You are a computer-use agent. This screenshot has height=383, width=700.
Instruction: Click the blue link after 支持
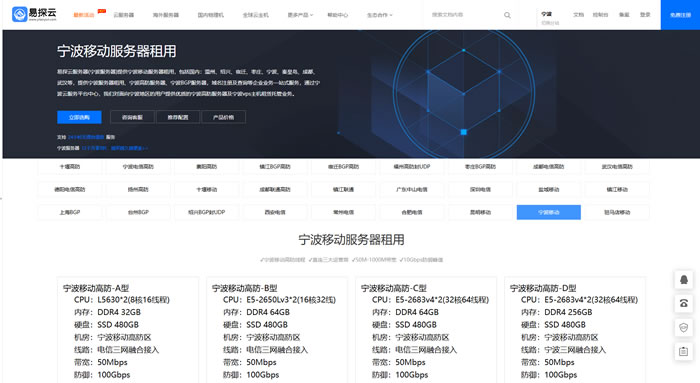point(86,137)
